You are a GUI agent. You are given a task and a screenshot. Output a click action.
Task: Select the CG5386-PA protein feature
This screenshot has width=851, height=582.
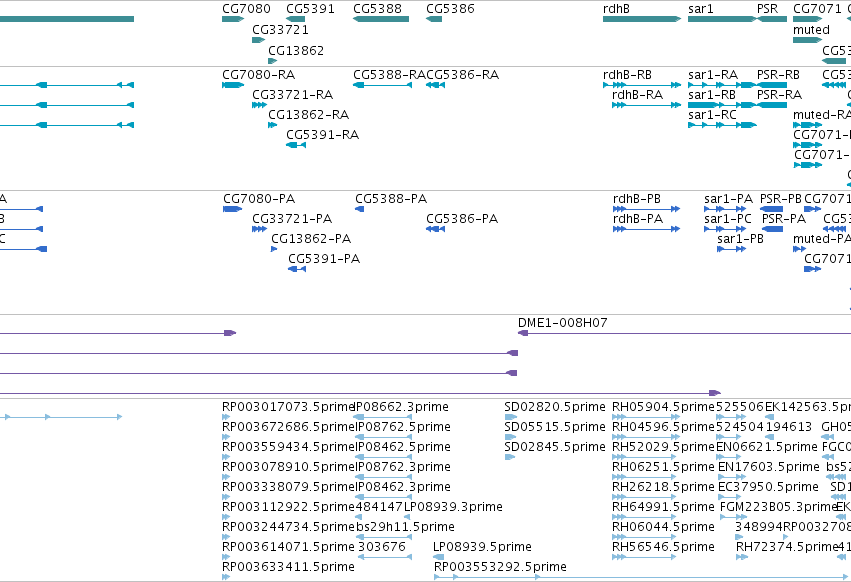435,229
